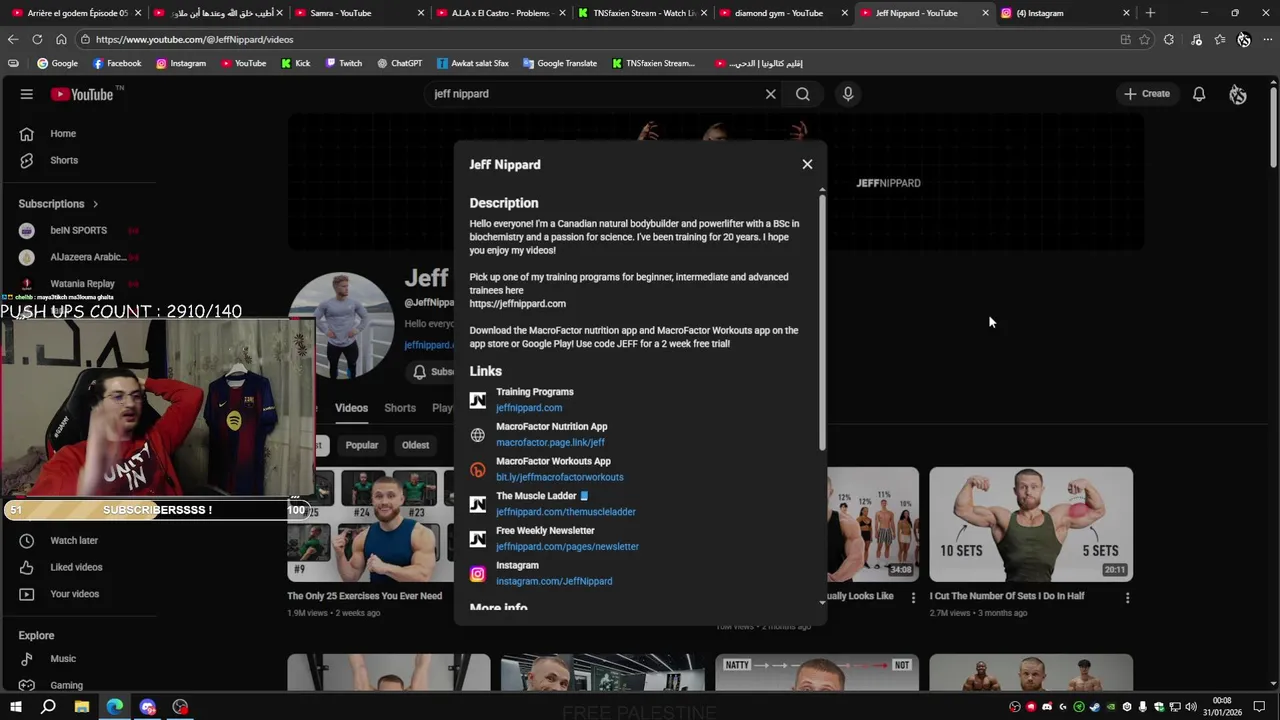Add page to favorites star
The height and width of the screenshot is (720, 1280).
pos(1144,39)
